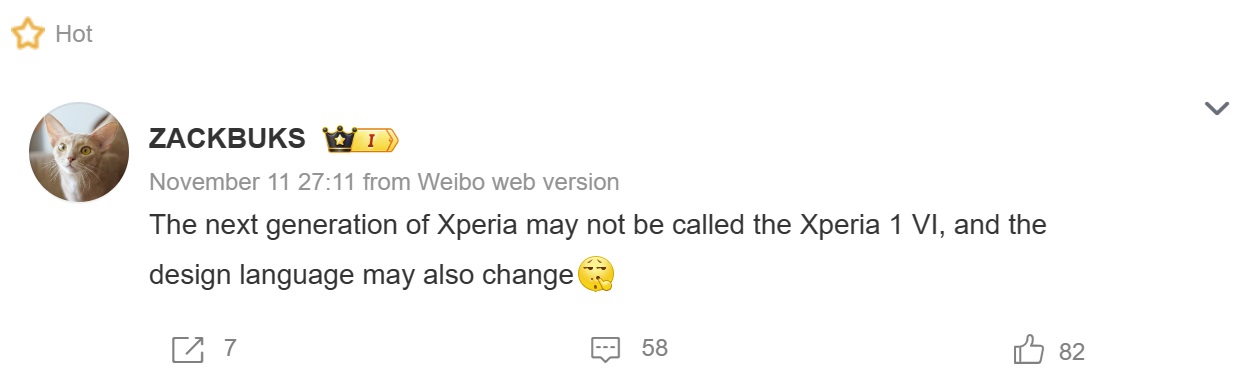
Task: Click the shushing face emoji
Action: 595,274
